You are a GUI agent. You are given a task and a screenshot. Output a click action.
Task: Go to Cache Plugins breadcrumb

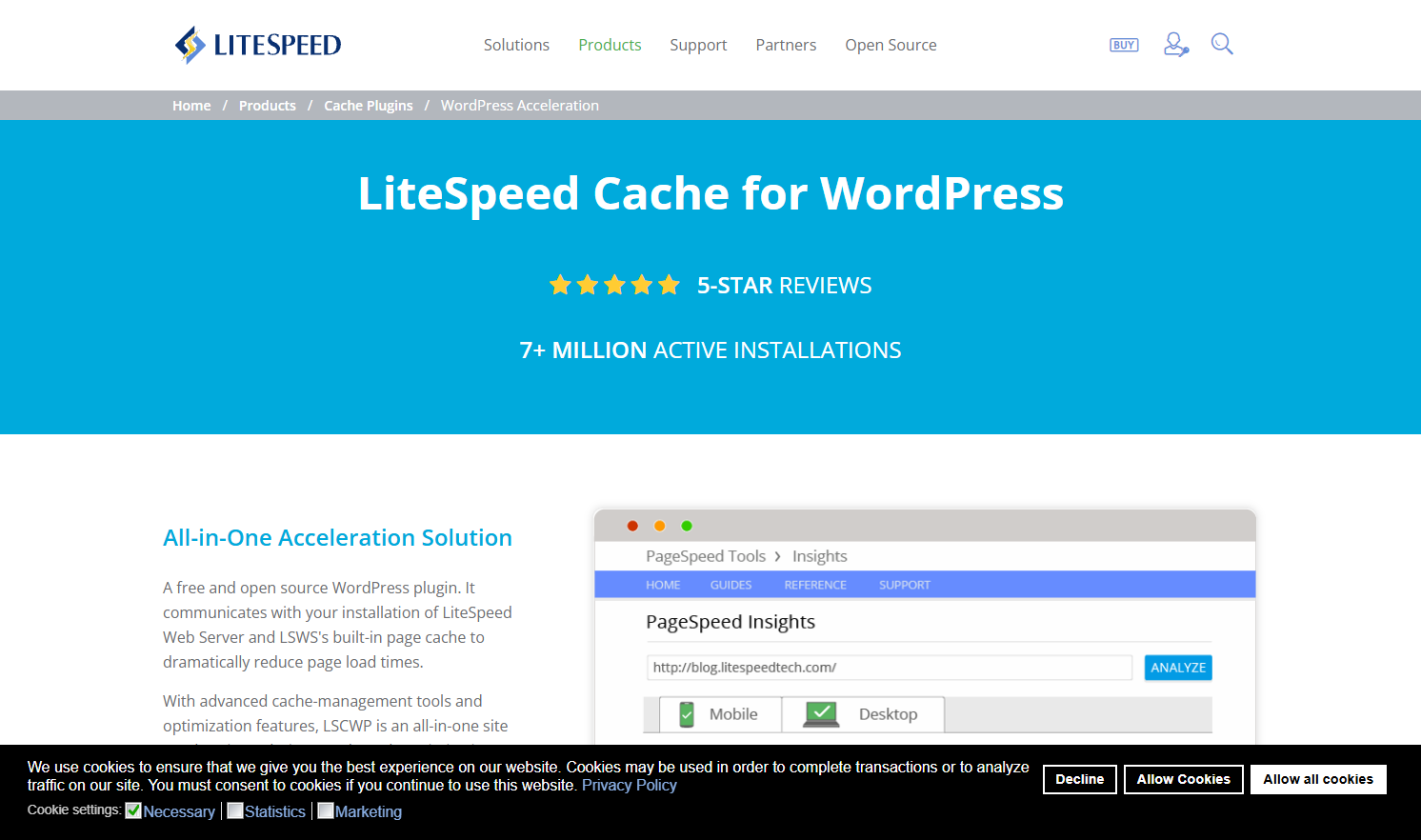coord(369,106)
